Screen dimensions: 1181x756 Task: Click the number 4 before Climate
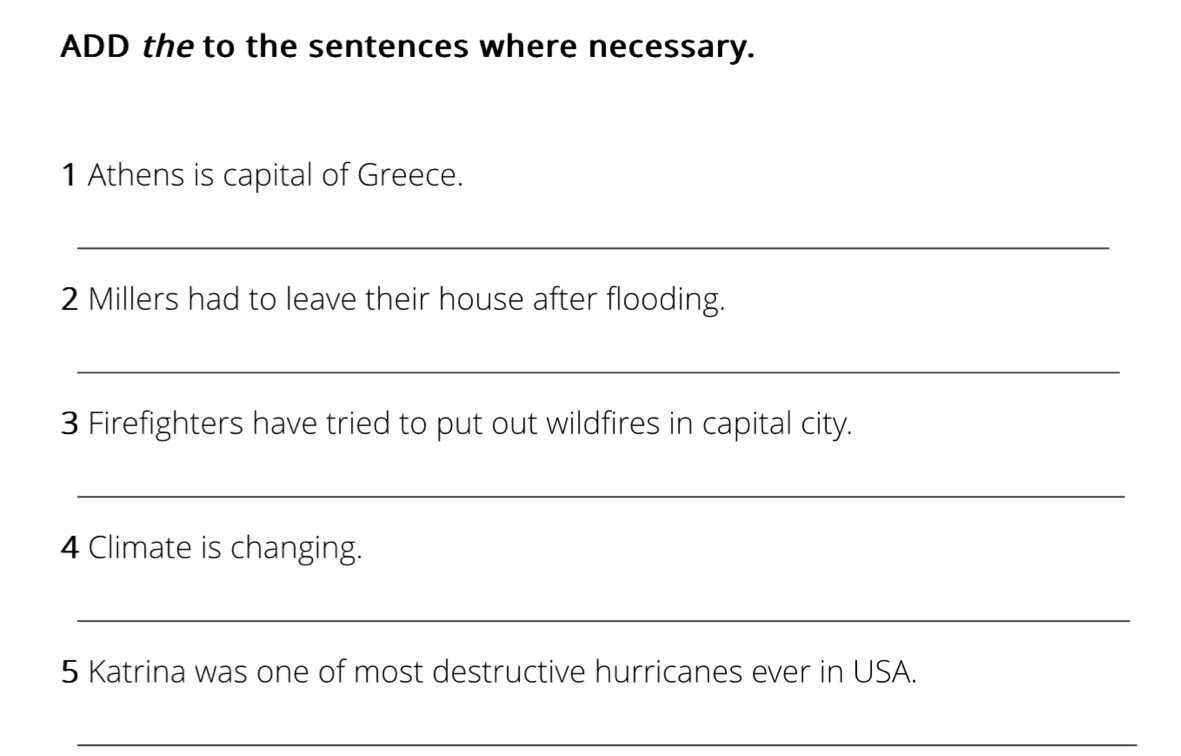click(x=69, y=548)
